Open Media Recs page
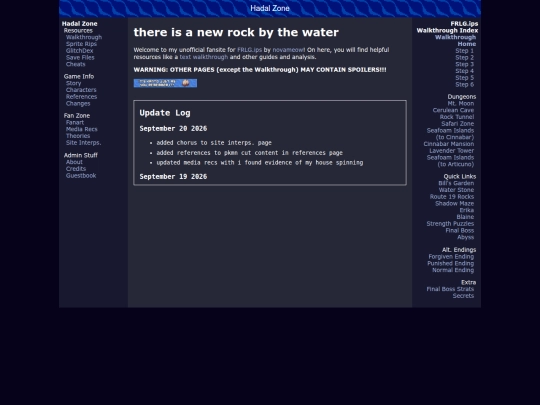 tap(82, 129)
